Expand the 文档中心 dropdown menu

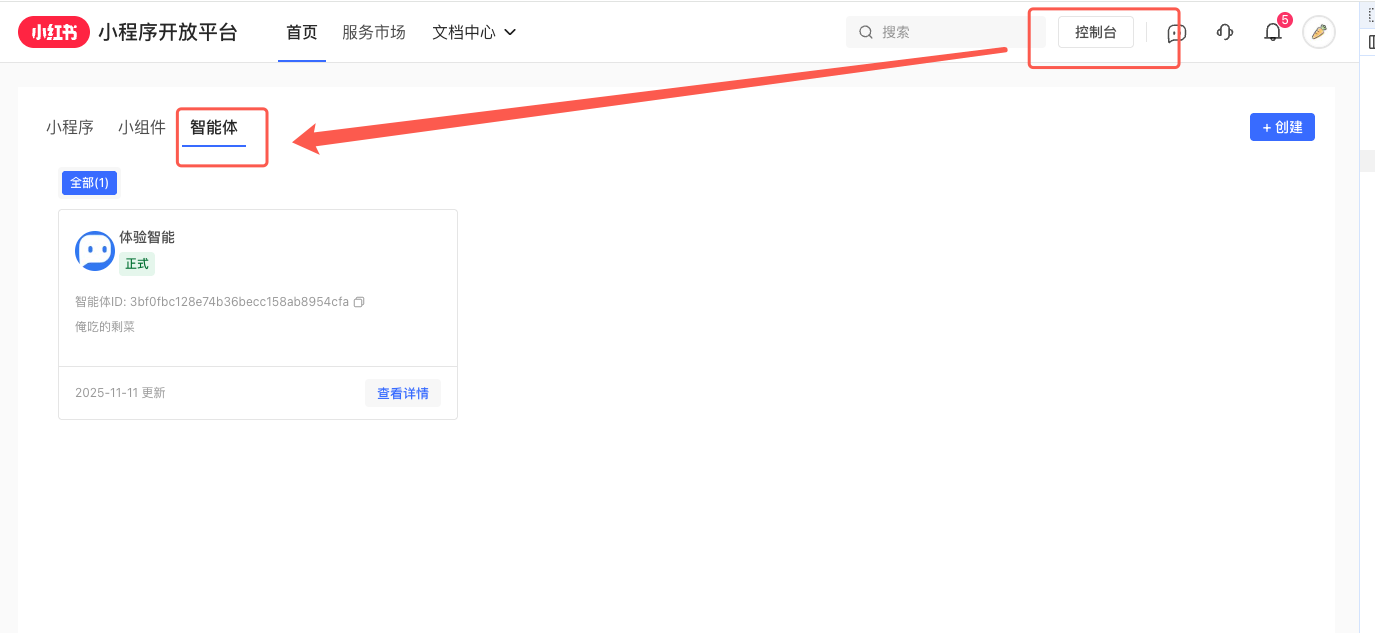pos(474,32)
